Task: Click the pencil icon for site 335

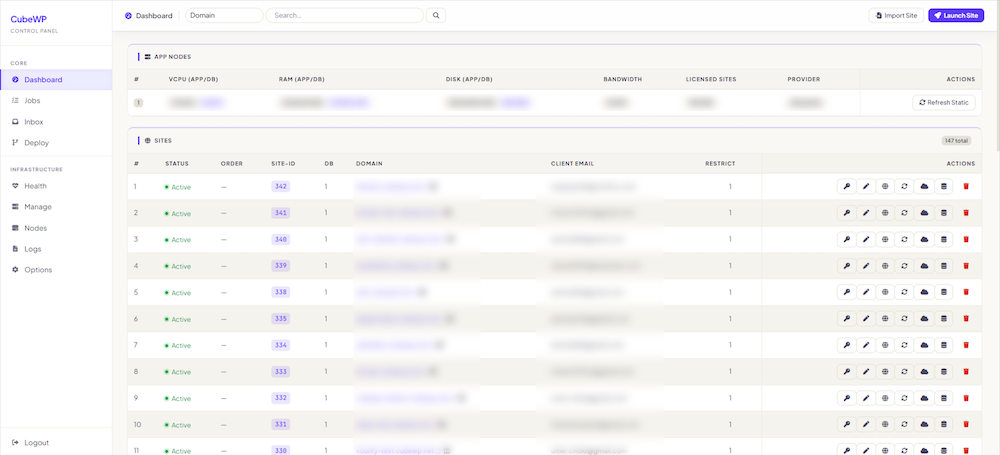Action: 865,318
